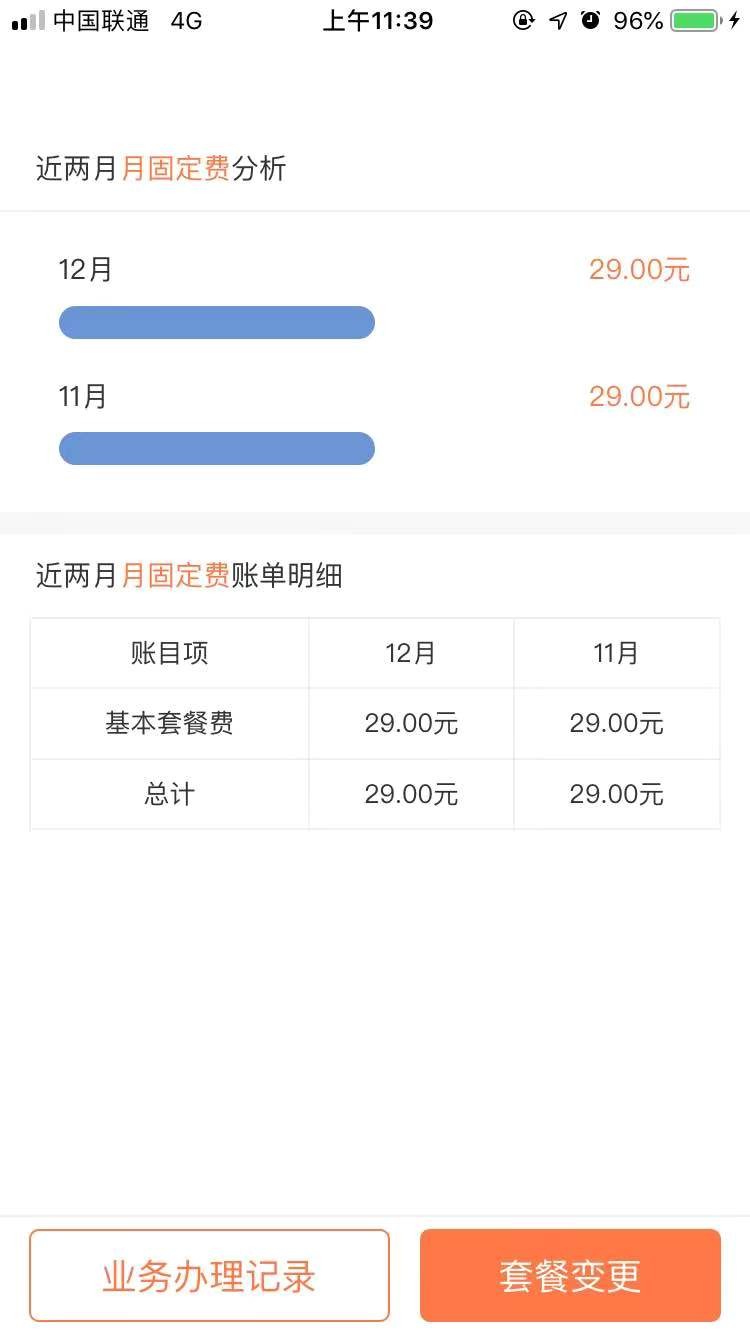Tap the 套餐变更 button
This screenshot has width=750, height=1334.
pyautogui.click(x=570, y=1276)
